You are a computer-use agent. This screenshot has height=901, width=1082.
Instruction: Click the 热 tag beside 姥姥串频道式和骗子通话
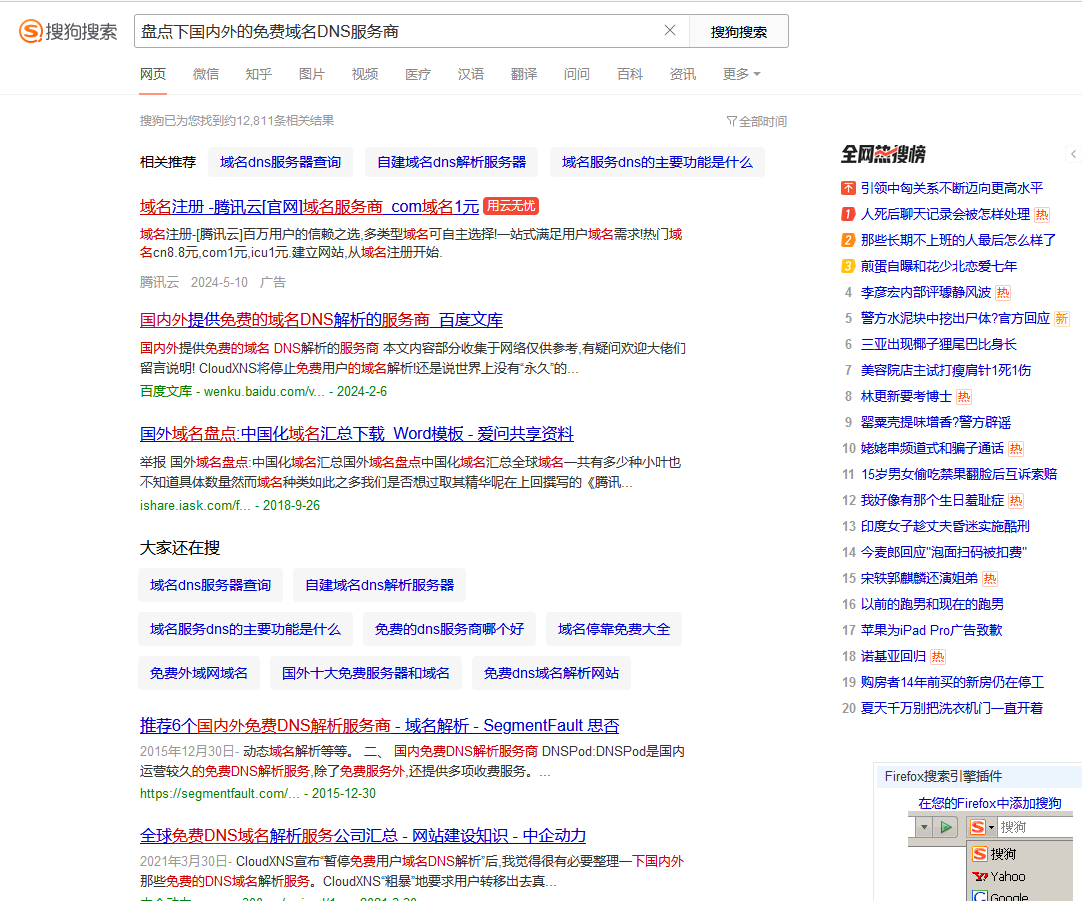[x=1016, y=448]
